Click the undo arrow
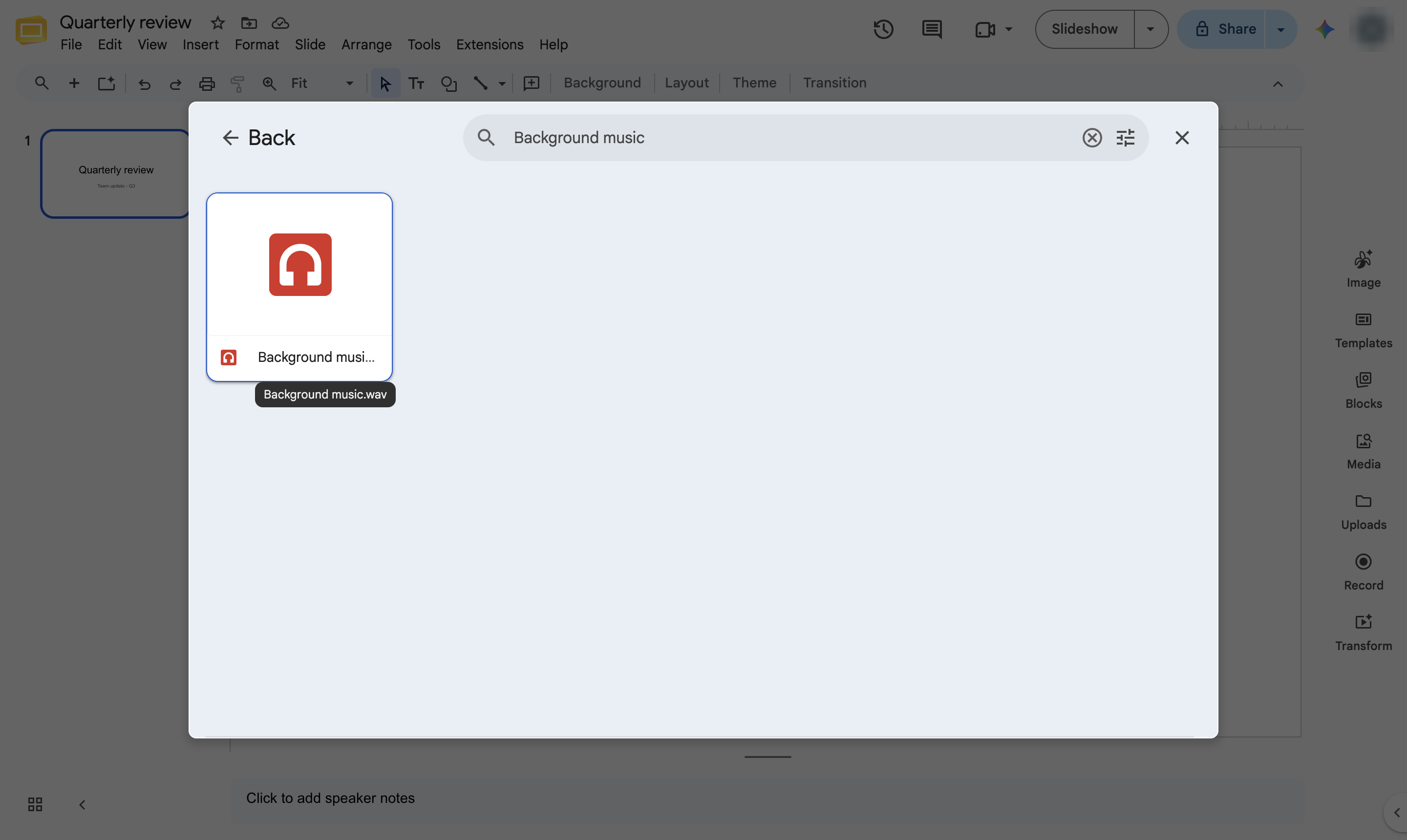This screenshot has height=840, width=1407. (145, 84)
